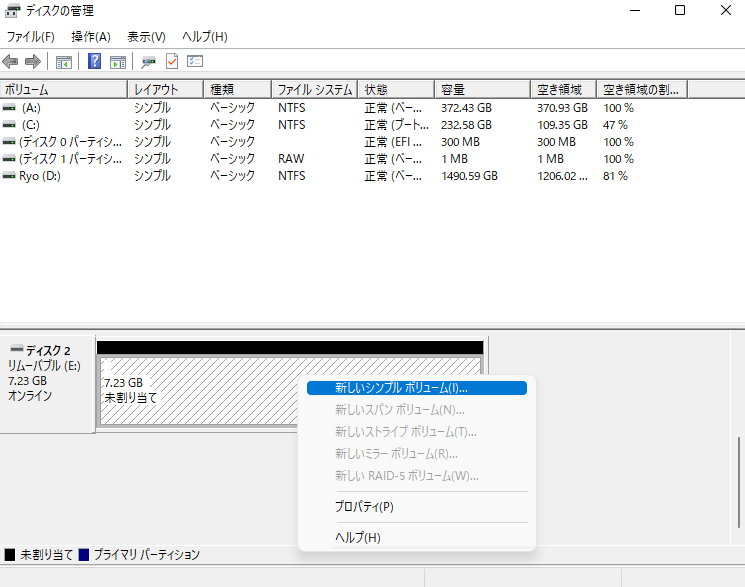Click the back arrow toolbar icon
The height and width of the screenshot is (587, 745).
pos(11,62)
